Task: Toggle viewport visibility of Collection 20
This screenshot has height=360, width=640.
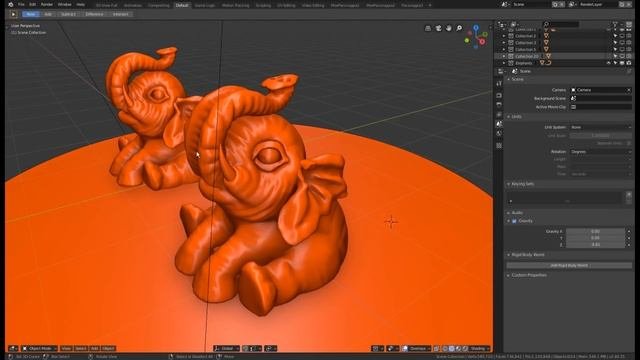Action: pos(622,56)
